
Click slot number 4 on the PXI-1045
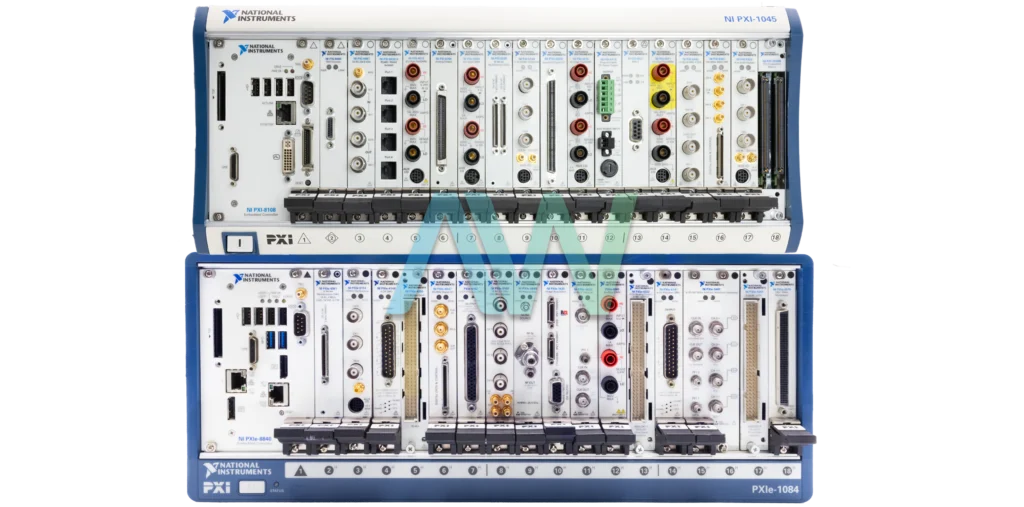(387, 238)
